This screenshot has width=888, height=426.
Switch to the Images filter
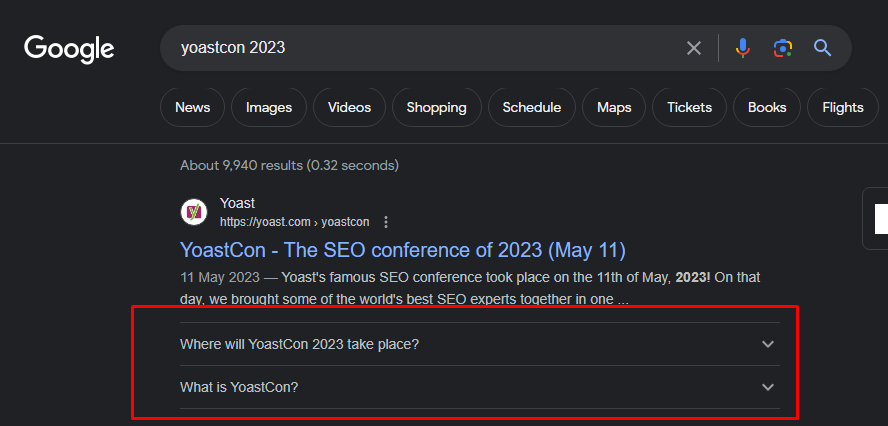[x=269, y=107]
